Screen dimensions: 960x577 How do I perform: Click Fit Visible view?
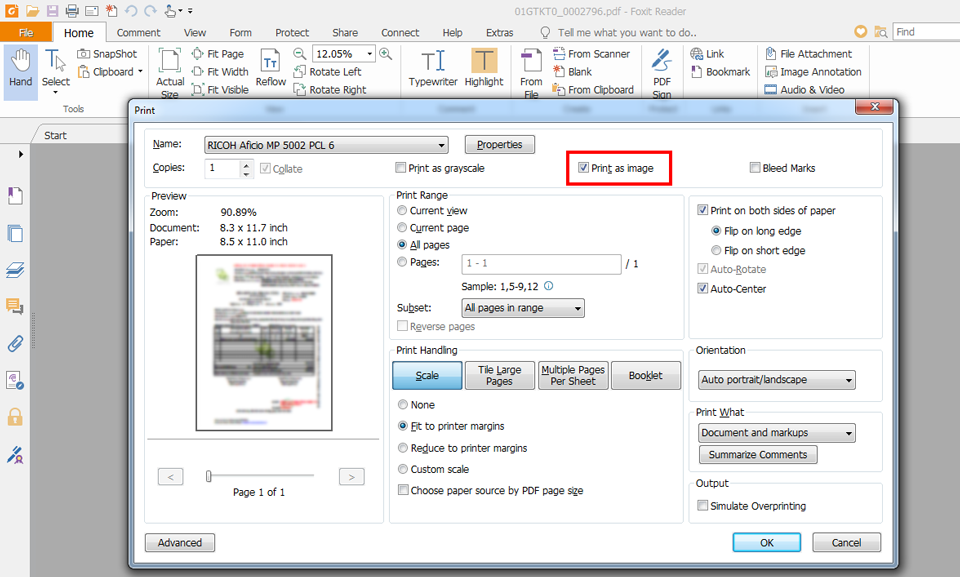[220, 89]
